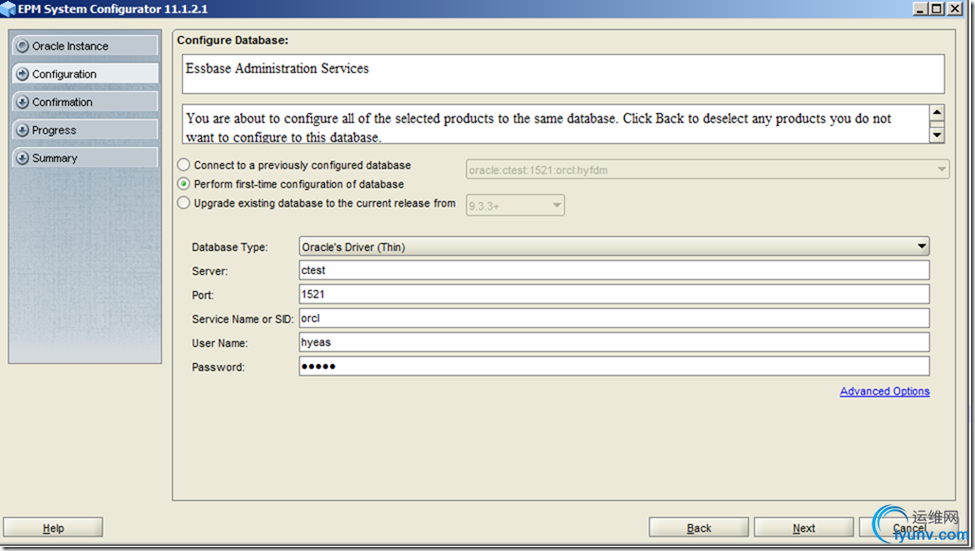The height and width of the screenshot is (551, 975).
Task: Click the Progress step icon
Action: (22, 130)
